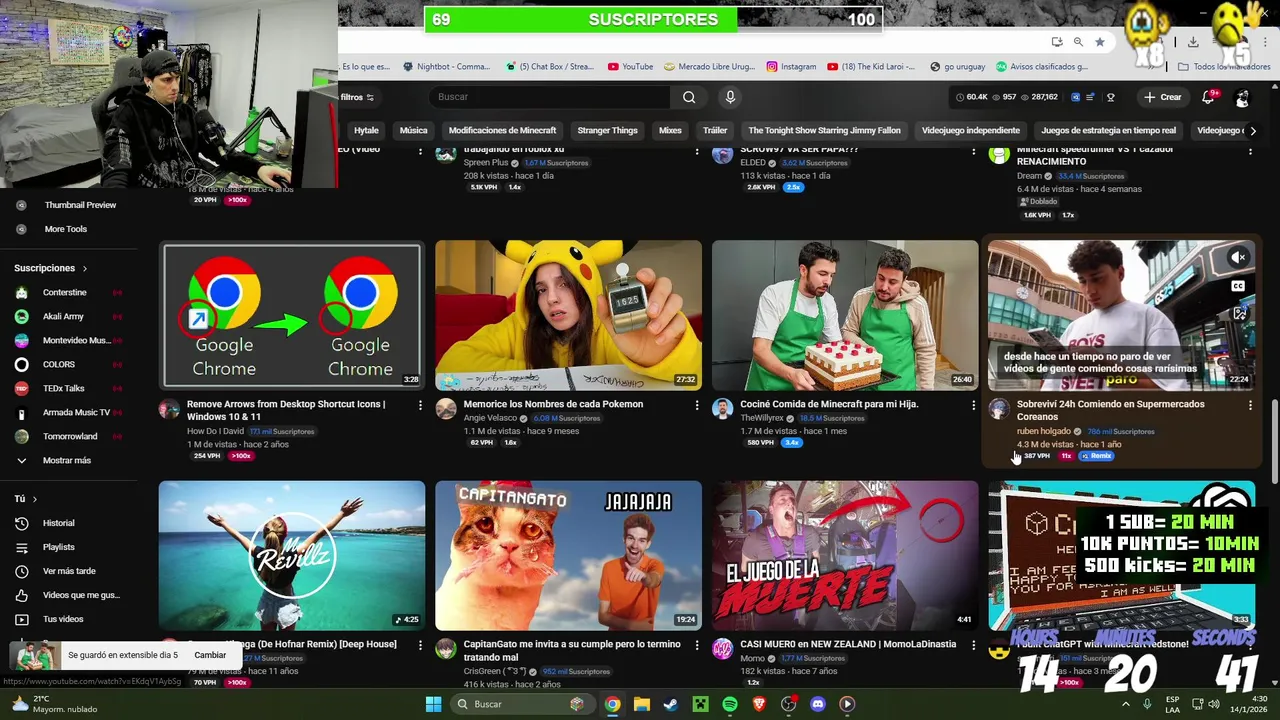Expand the Tú section chevron
Viewport: 1280px width, 720px height.
pyautogui.click(x=35, y=499)
